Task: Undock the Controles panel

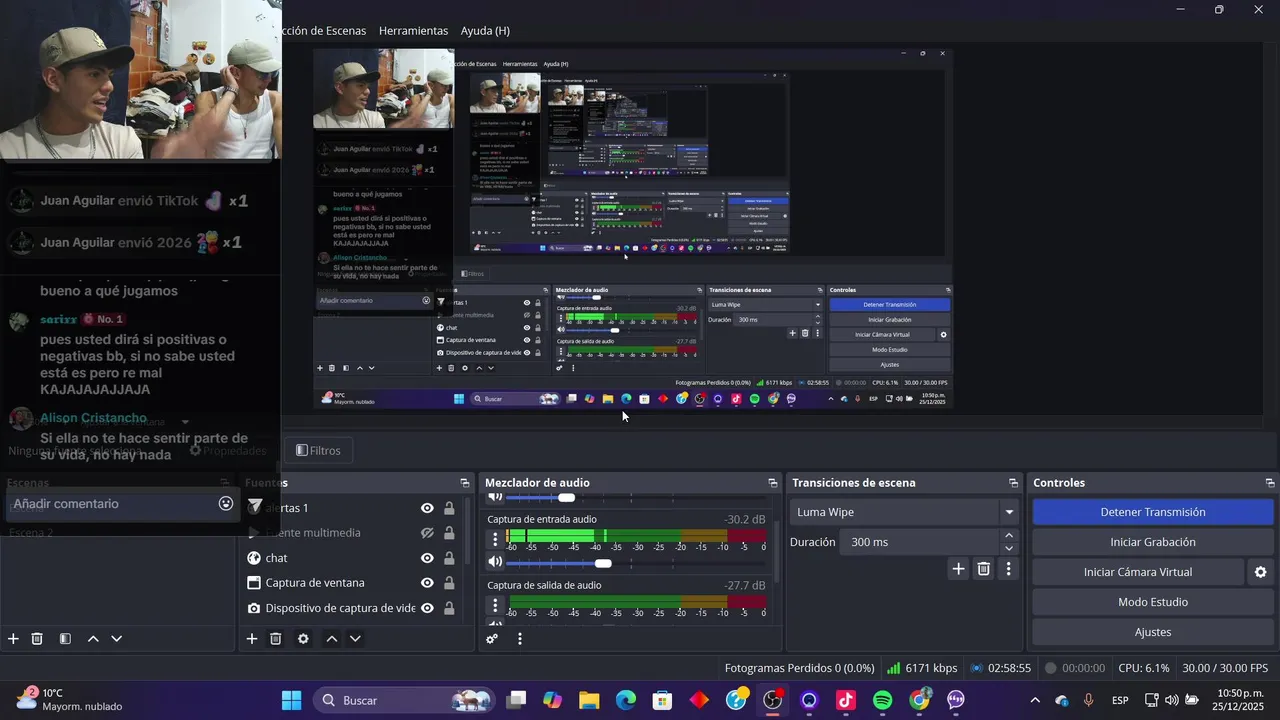Action: [x=1270, y=483]
